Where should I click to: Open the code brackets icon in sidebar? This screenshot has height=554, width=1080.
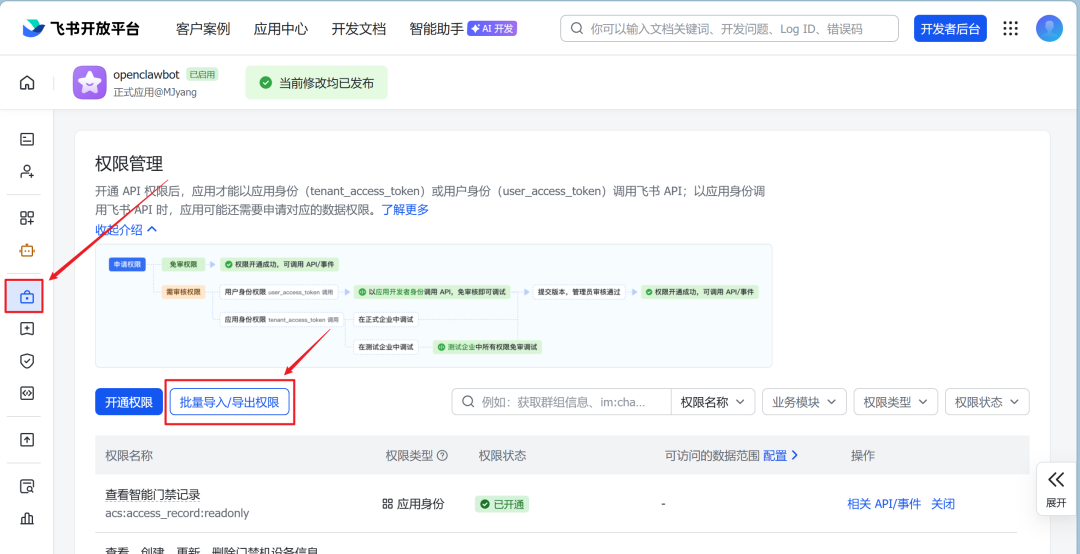tap(27, 393)
